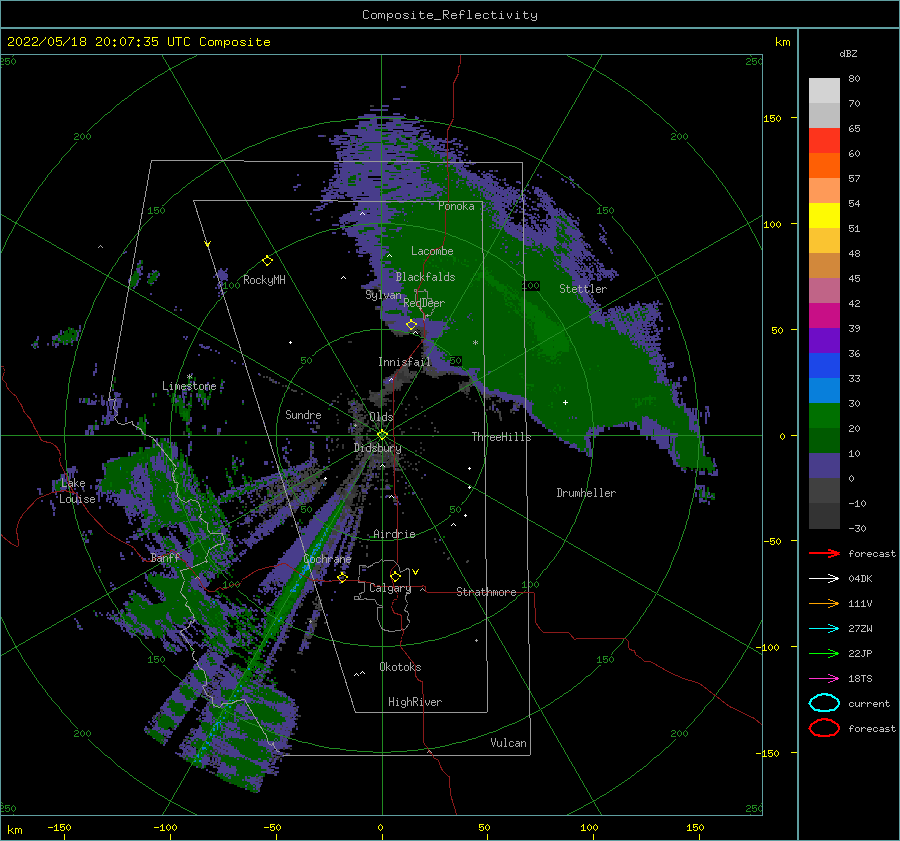Click the magenta 42 dBZ color swatch

(x=824, y=315)
